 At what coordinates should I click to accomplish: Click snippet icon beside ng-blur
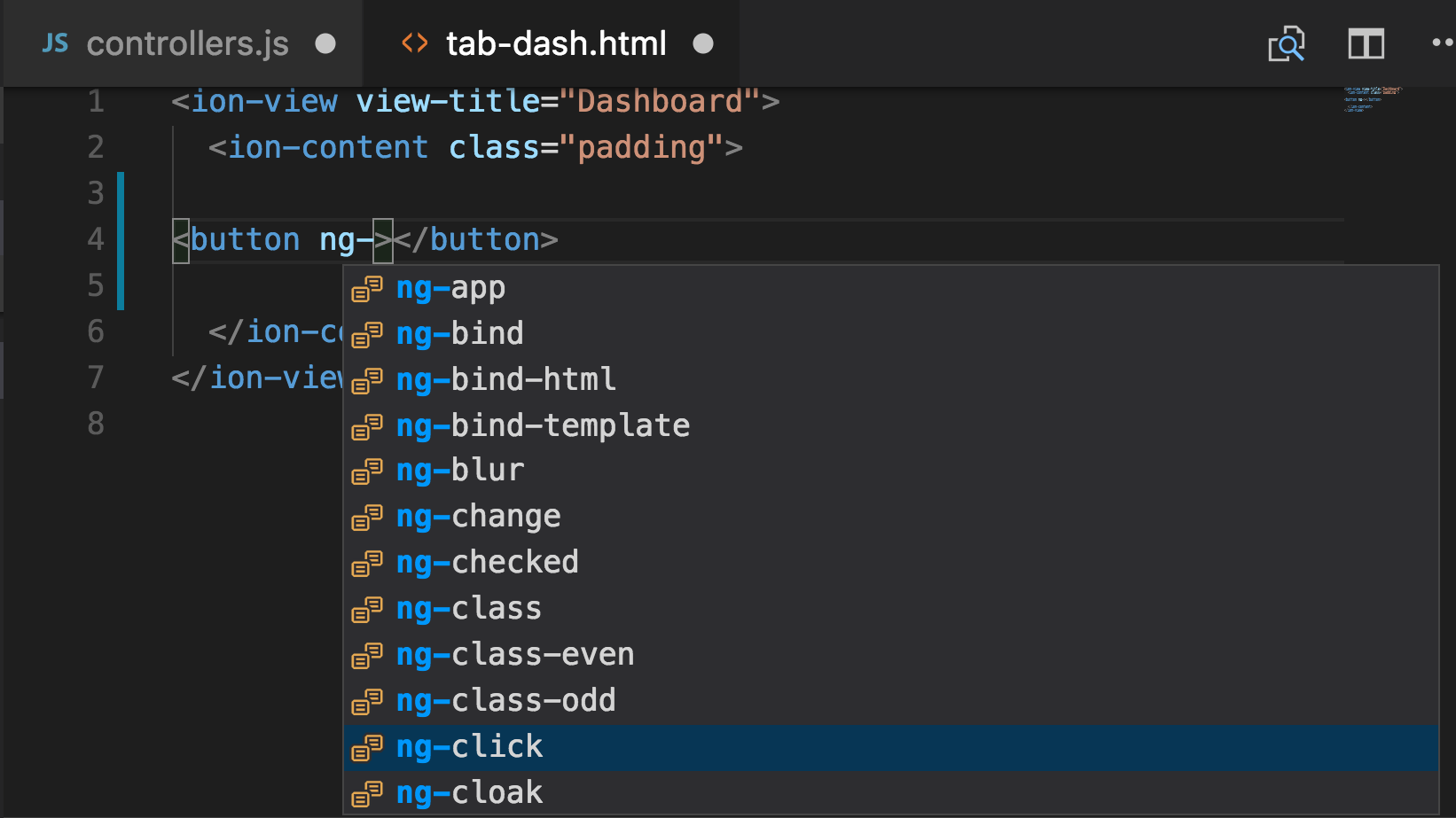(367, 471)
